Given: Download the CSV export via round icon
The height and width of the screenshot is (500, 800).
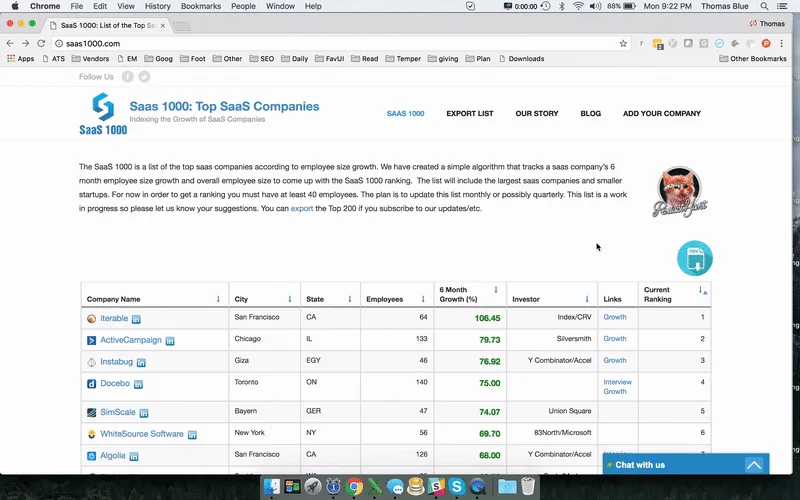Looking at the screenshot, I should coord(694,258).
